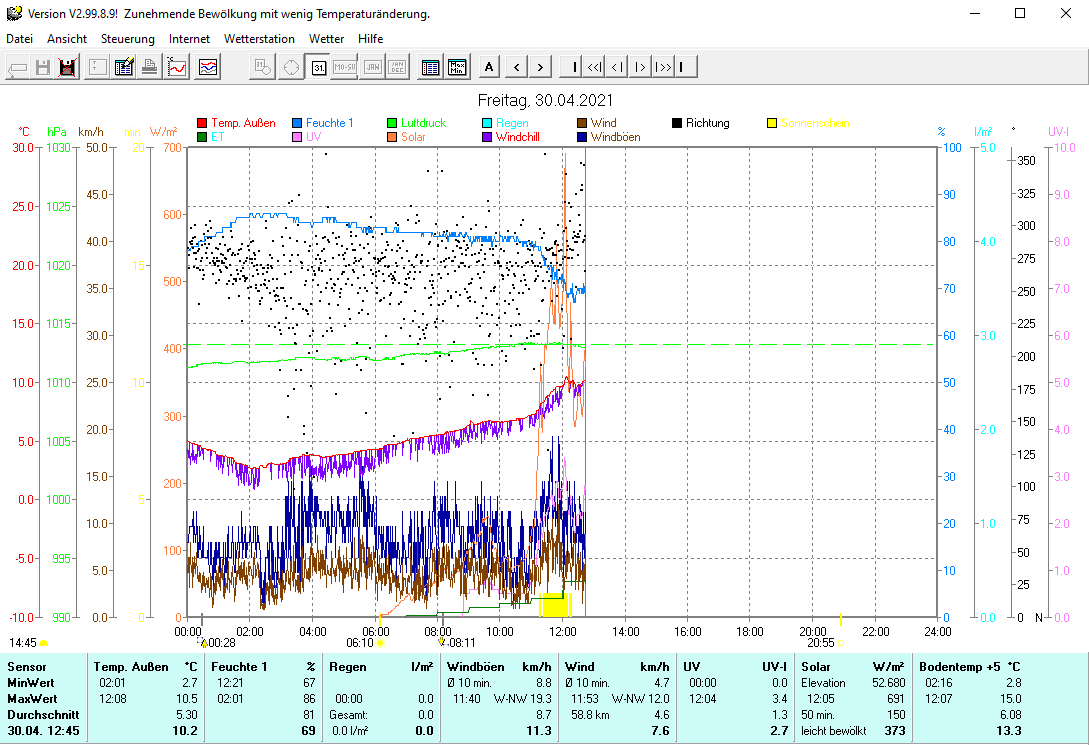Open the Max/Min display icon
The image size is (1089, 745).
click(457, 66)
